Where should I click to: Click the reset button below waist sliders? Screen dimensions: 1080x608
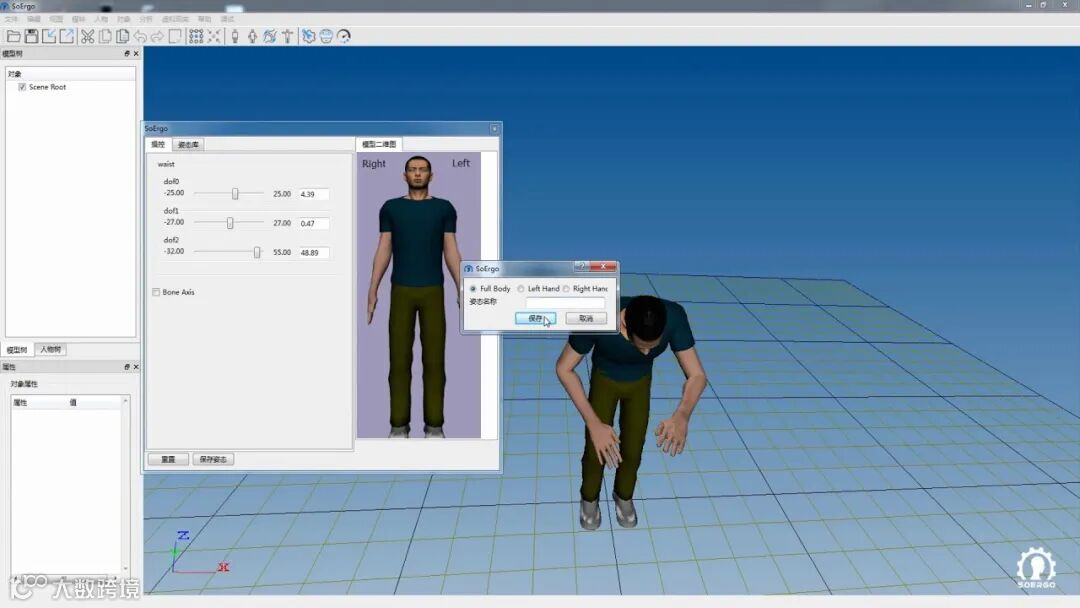[168, 459]
